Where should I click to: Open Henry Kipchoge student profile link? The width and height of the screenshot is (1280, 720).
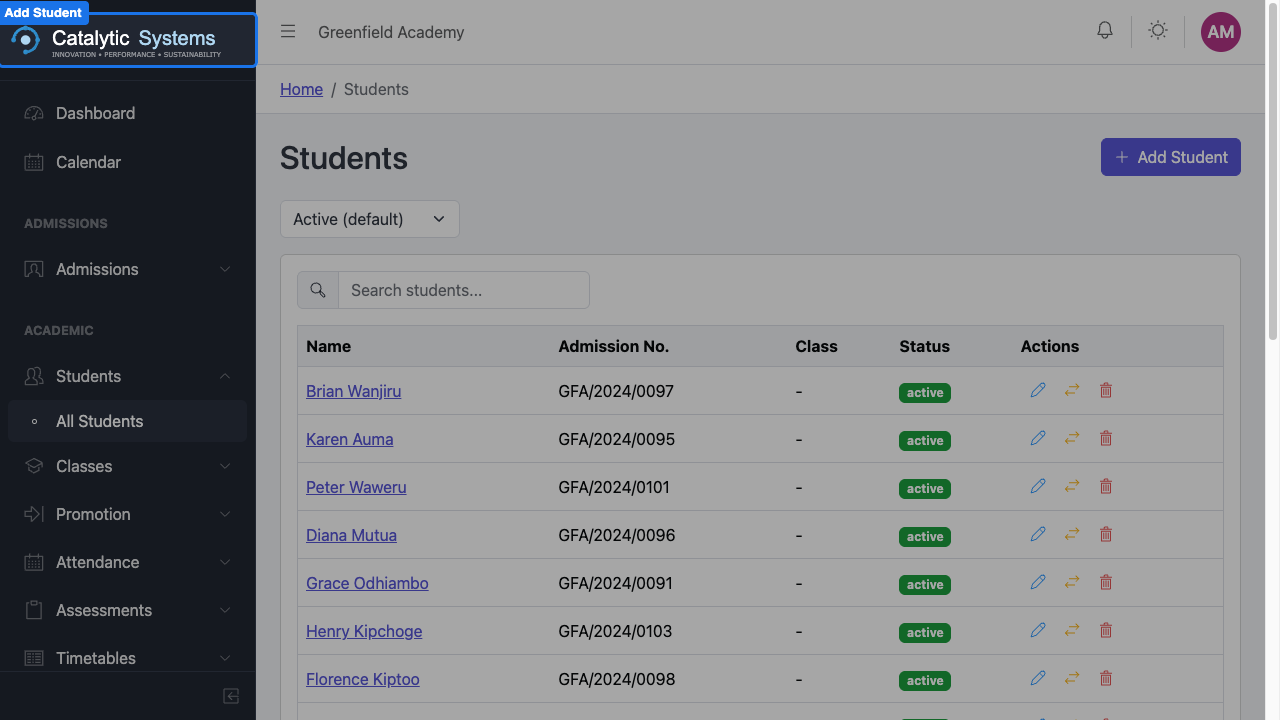click(364, 631)
